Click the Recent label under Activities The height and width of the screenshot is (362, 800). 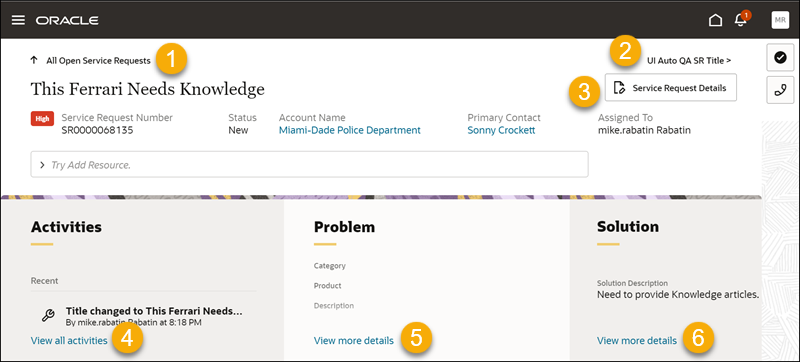pos(44,280)
